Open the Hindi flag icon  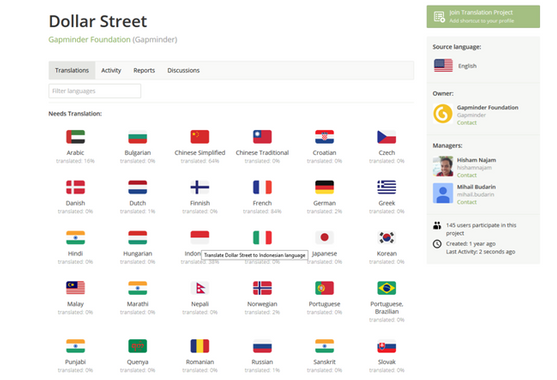pos(75,238)
